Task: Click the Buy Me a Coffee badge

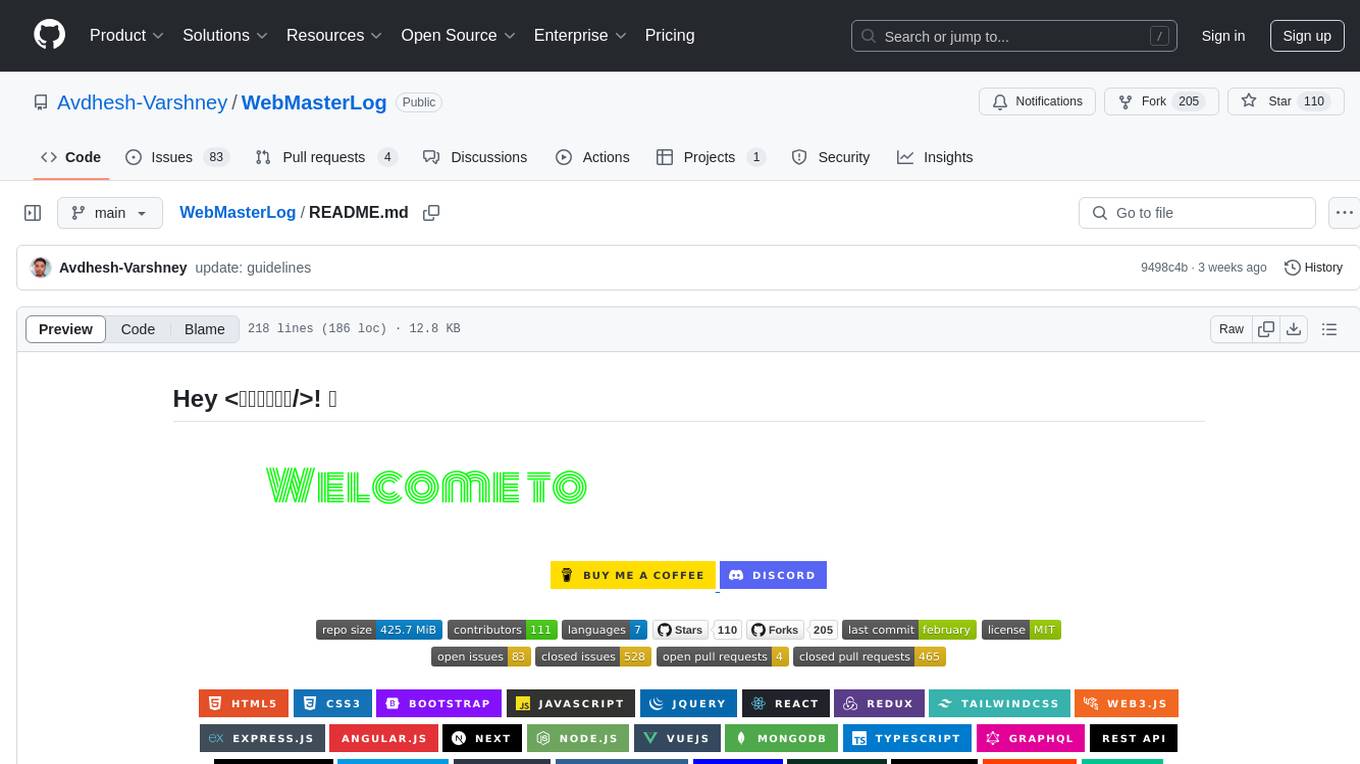Action: [x=633, y=575]
